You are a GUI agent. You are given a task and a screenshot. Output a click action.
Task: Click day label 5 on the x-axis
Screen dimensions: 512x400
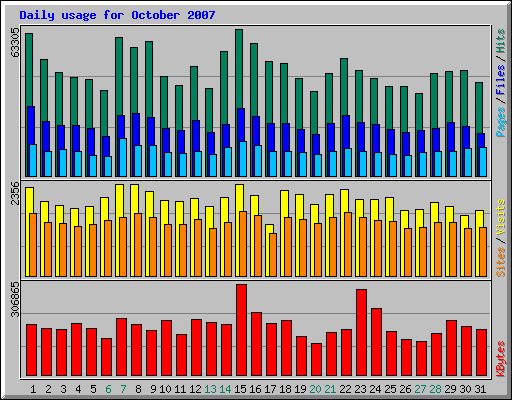click(x=93, y=389)
